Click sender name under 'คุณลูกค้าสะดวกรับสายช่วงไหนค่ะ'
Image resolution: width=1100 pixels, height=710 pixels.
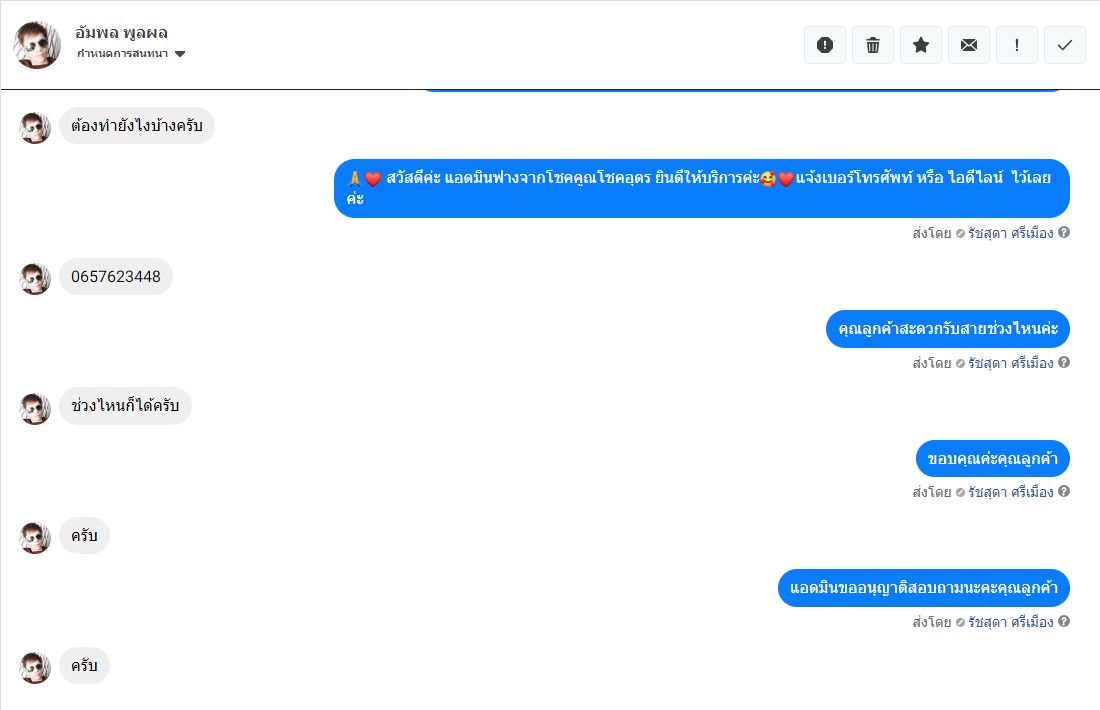(1010, 363)
